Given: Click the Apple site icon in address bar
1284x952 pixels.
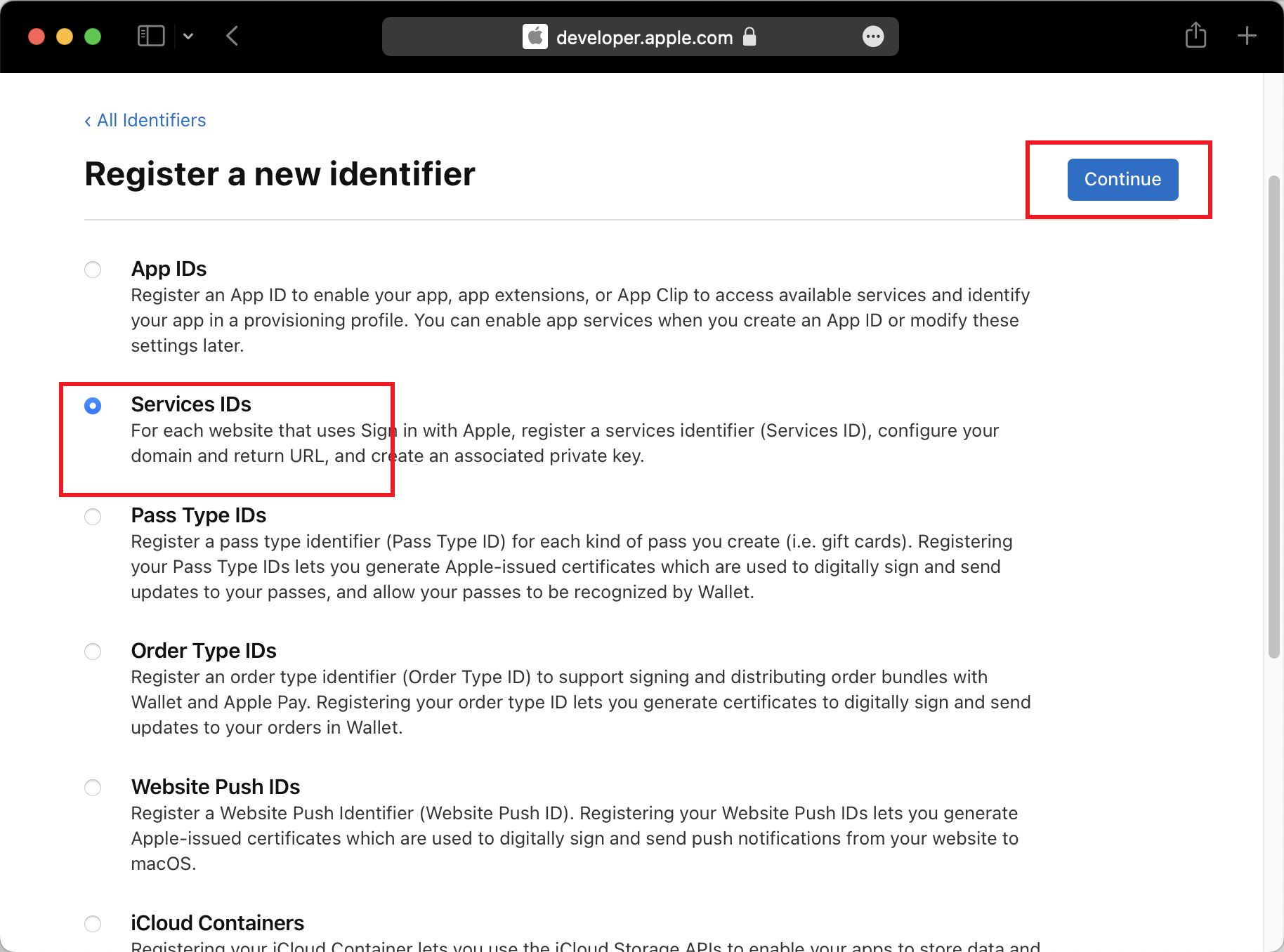Looking at the screenshot, I should pos(535,37).
